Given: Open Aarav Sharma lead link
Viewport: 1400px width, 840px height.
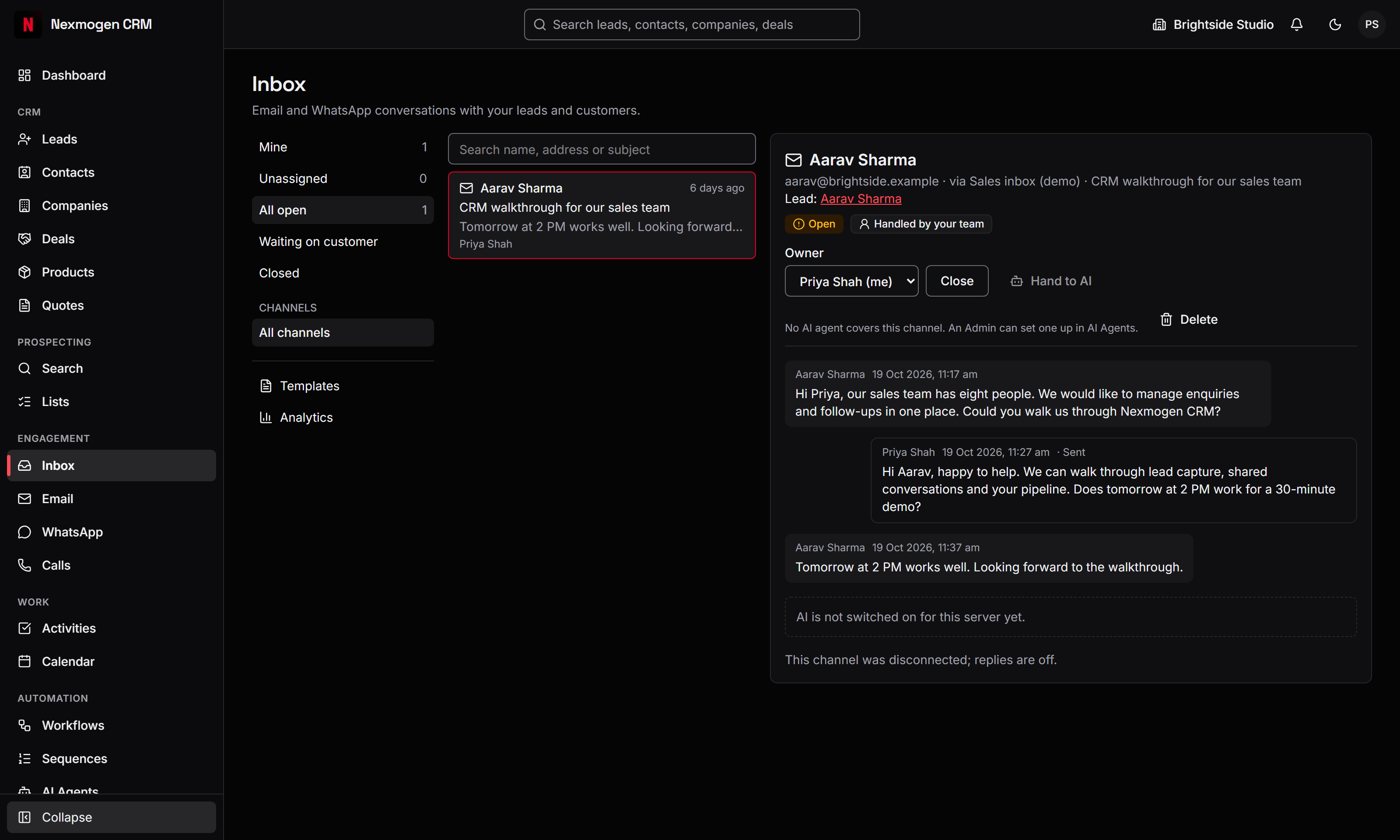Looking at the screenshot, I should (x=861, y=199).
